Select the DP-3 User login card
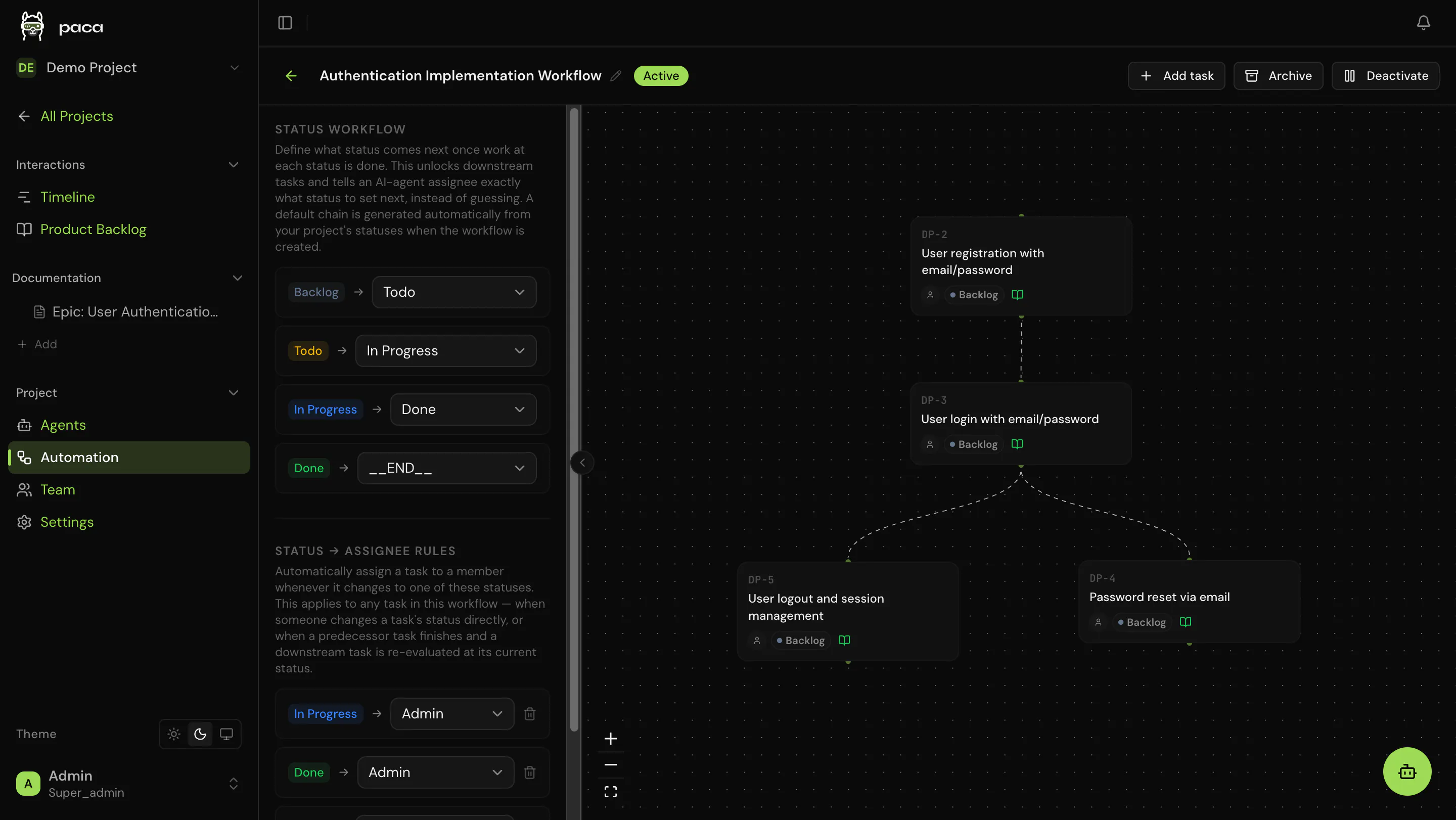 pyautogui.click(x=1021, y=424)
